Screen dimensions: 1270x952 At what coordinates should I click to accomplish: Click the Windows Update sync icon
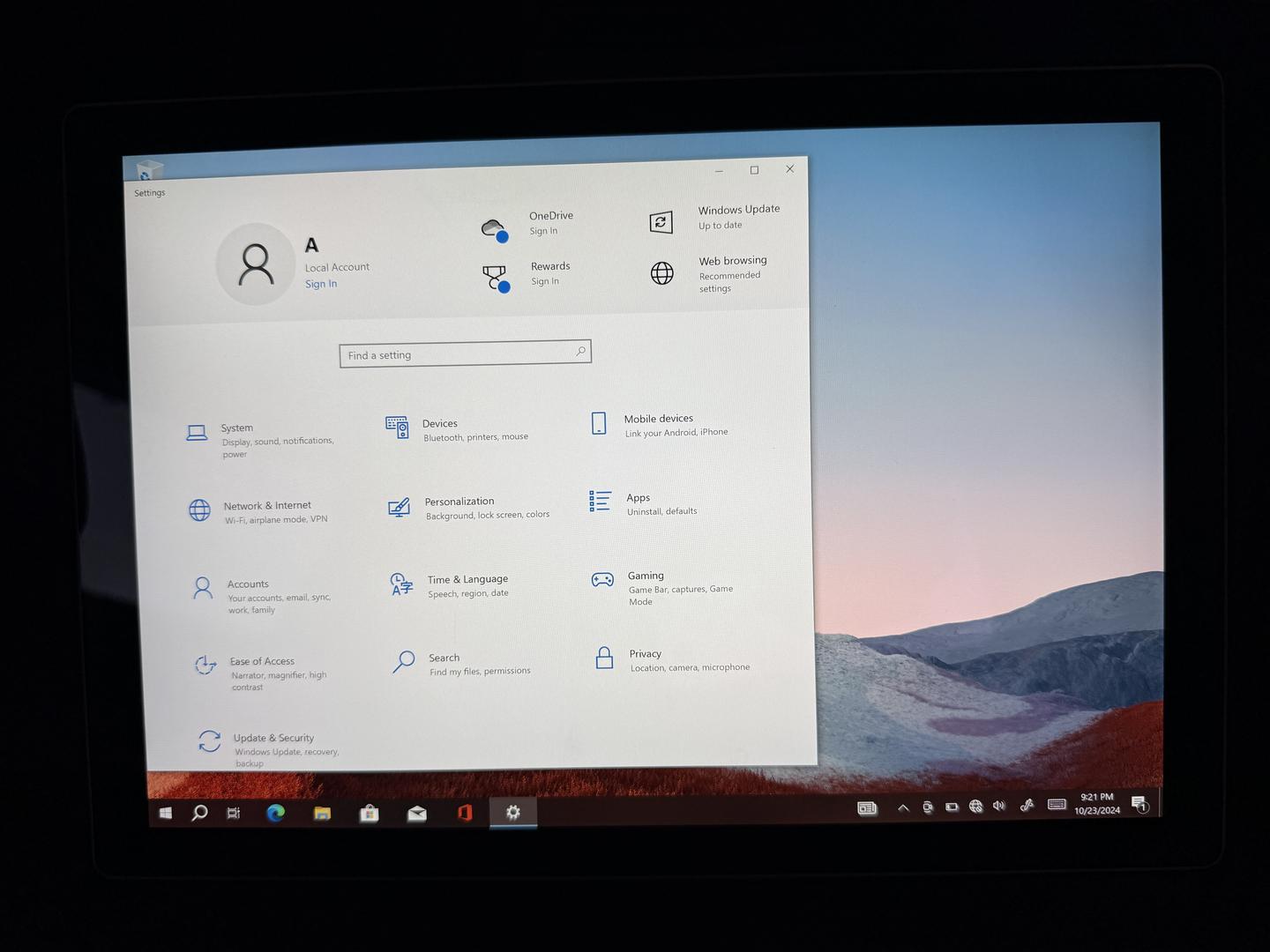pos(661,222)
